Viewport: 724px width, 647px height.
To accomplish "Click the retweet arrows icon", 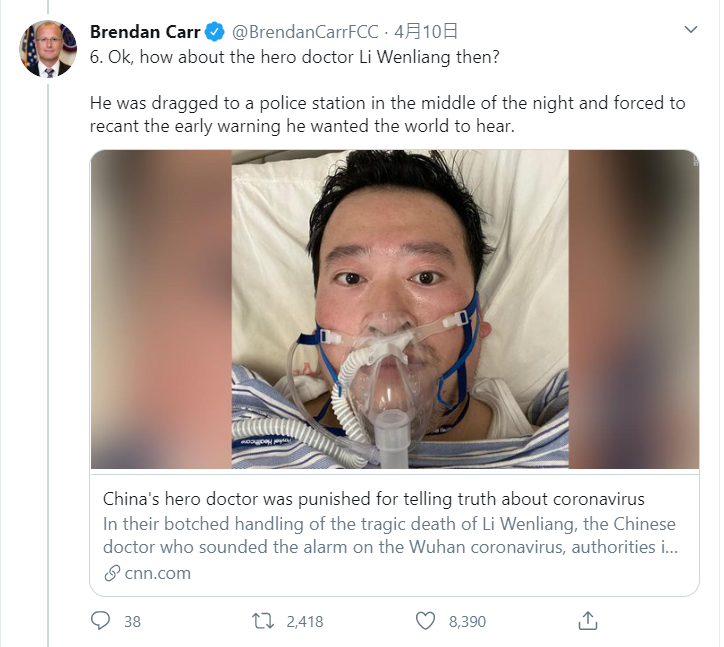I will coord(262,621).
